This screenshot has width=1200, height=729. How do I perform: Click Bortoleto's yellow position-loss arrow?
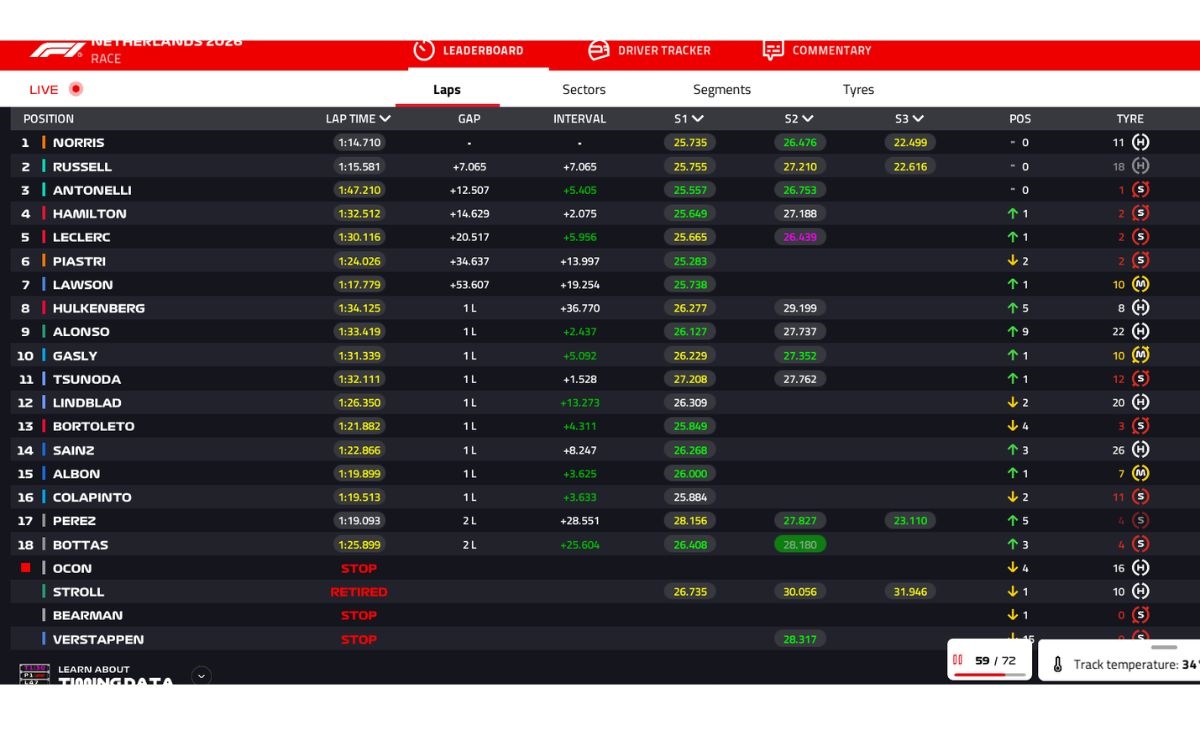(1012, 426)
